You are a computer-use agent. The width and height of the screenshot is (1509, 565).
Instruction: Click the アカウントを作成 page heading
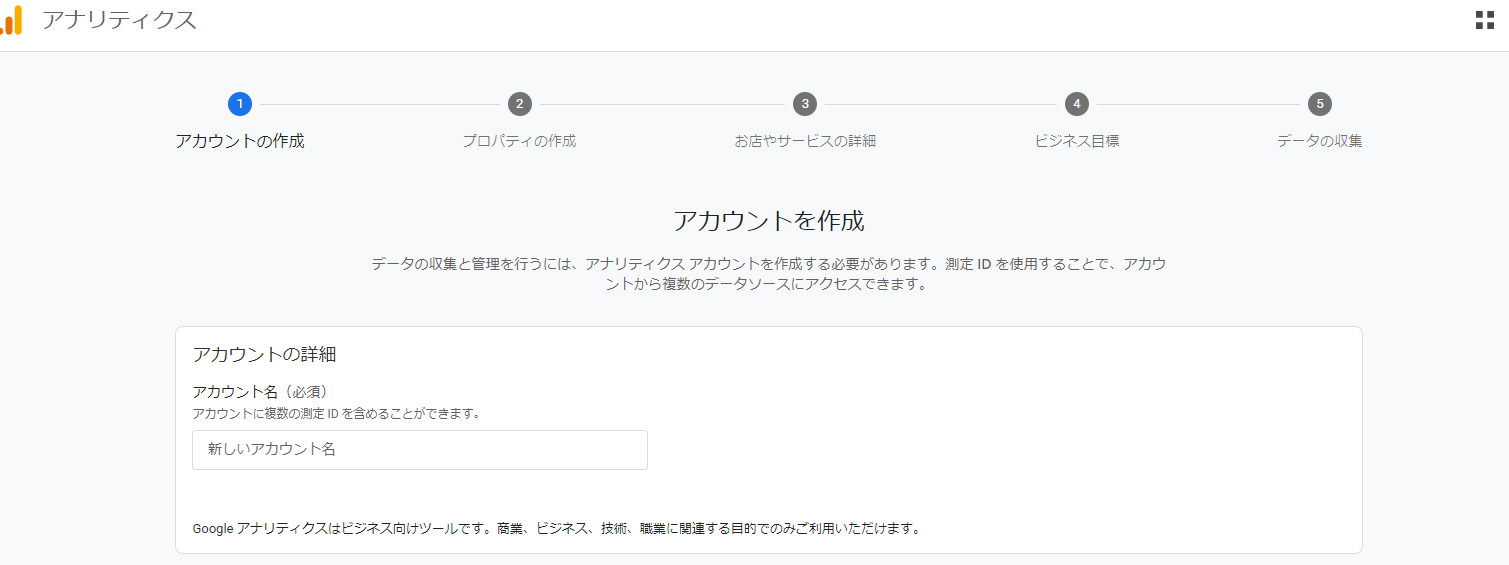[x=768, y=220]
